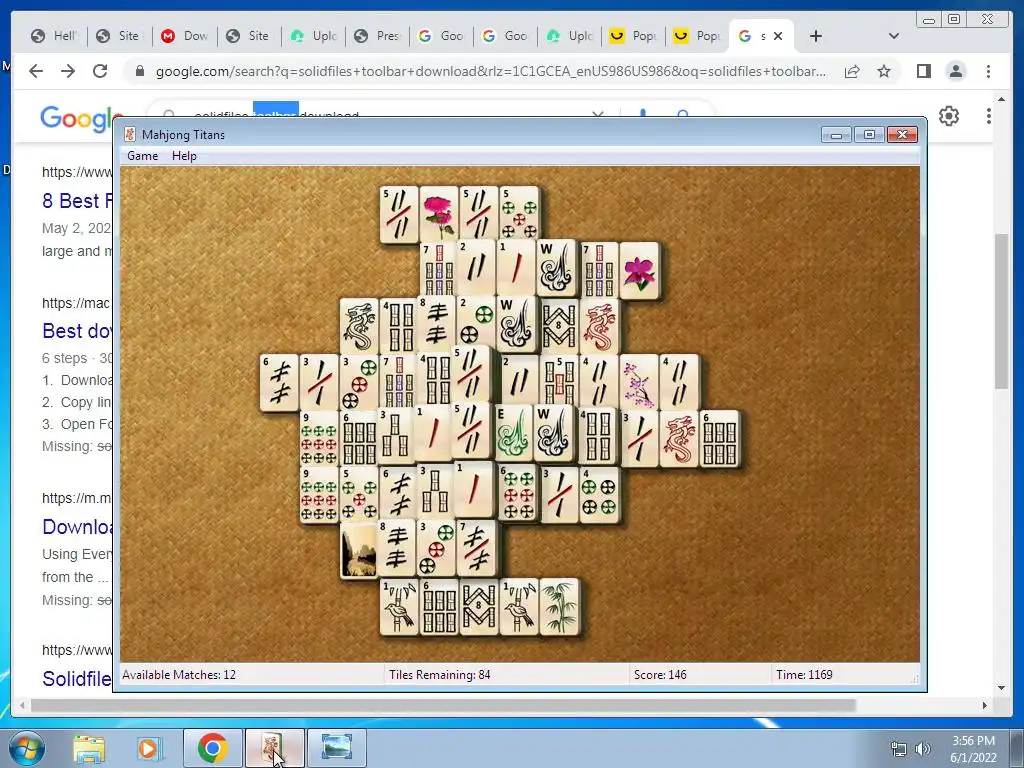This screenshot has width=1024, height=768.
Task: Open the Help menu in Mahjong Titans
Action: pyautogui.click(x=184, y=156)
